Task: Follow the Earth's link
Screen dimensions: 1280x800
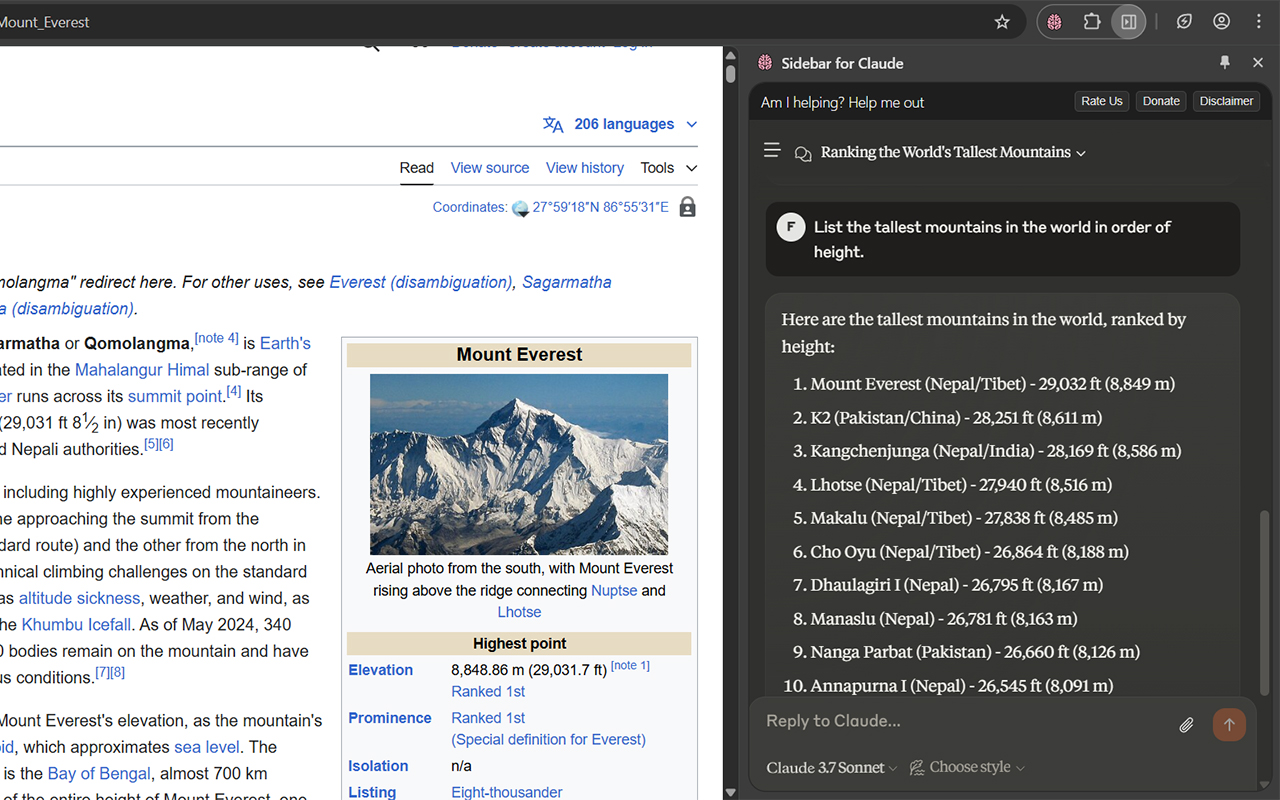Action: point(285,343)
